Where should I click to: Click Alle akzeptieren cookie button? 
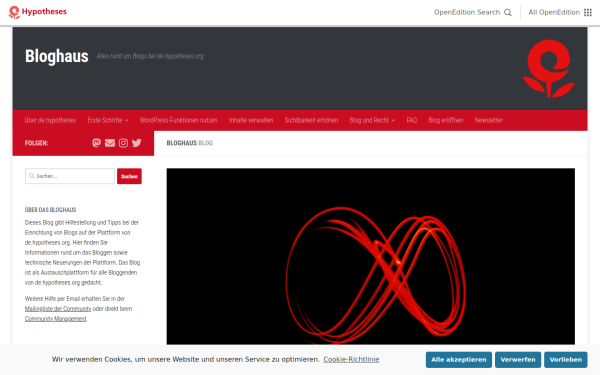(x=459, y=360)
